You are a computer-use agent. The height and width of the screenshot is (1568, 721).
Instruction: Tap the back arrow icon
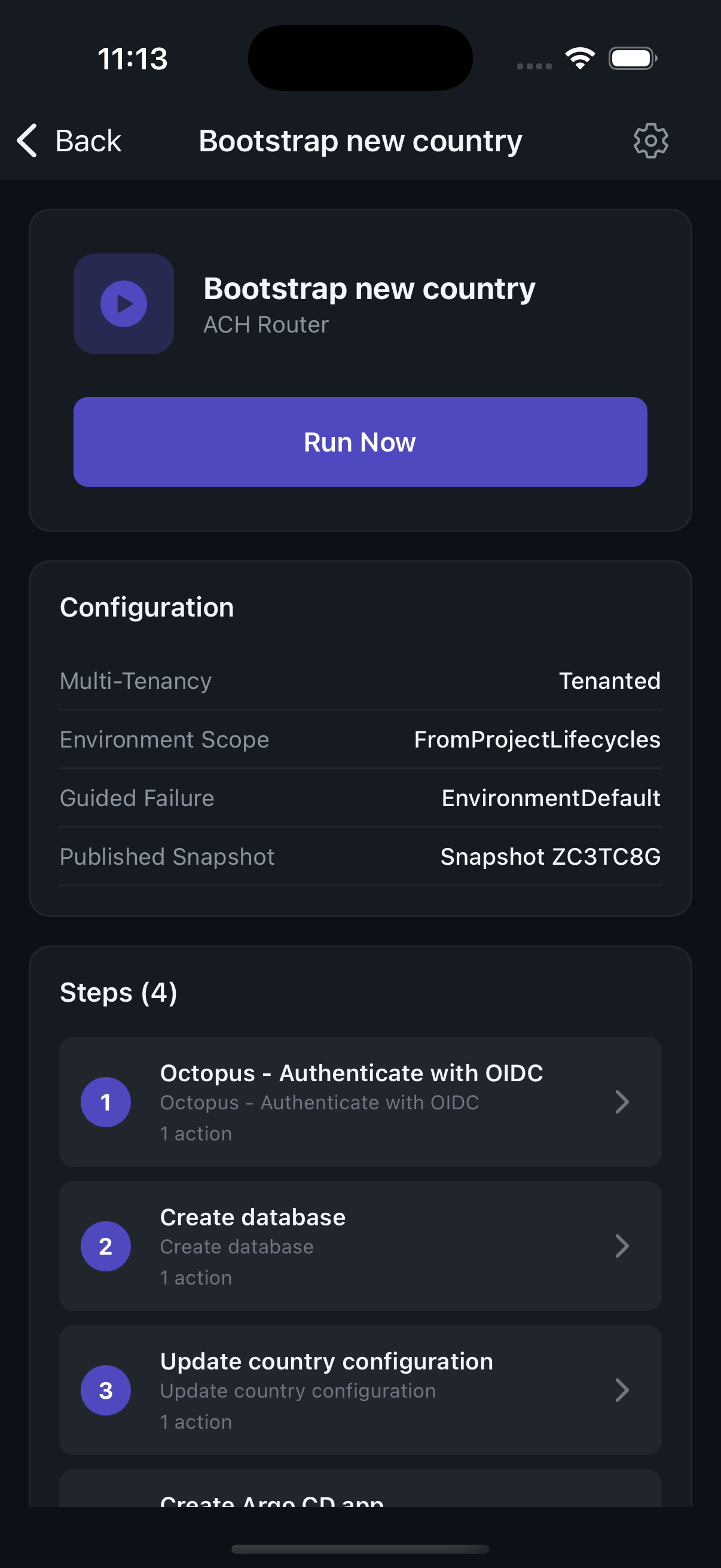28,141
